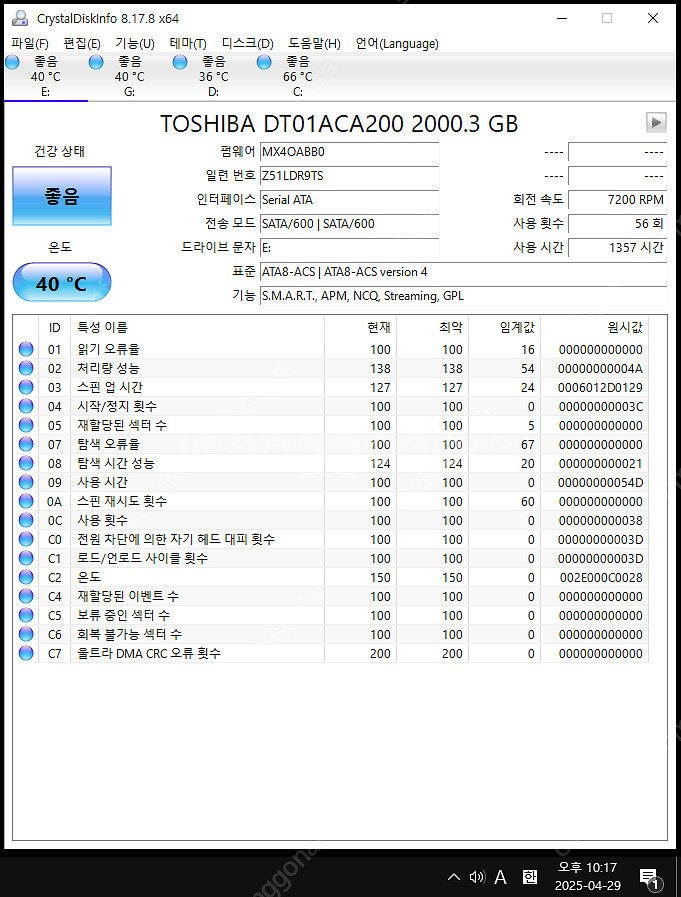Click the disk title TOSHIBA DT01ACA200 2000.3 GB
Viewport: 681px width, 897px height.
[x=339, y=124]
